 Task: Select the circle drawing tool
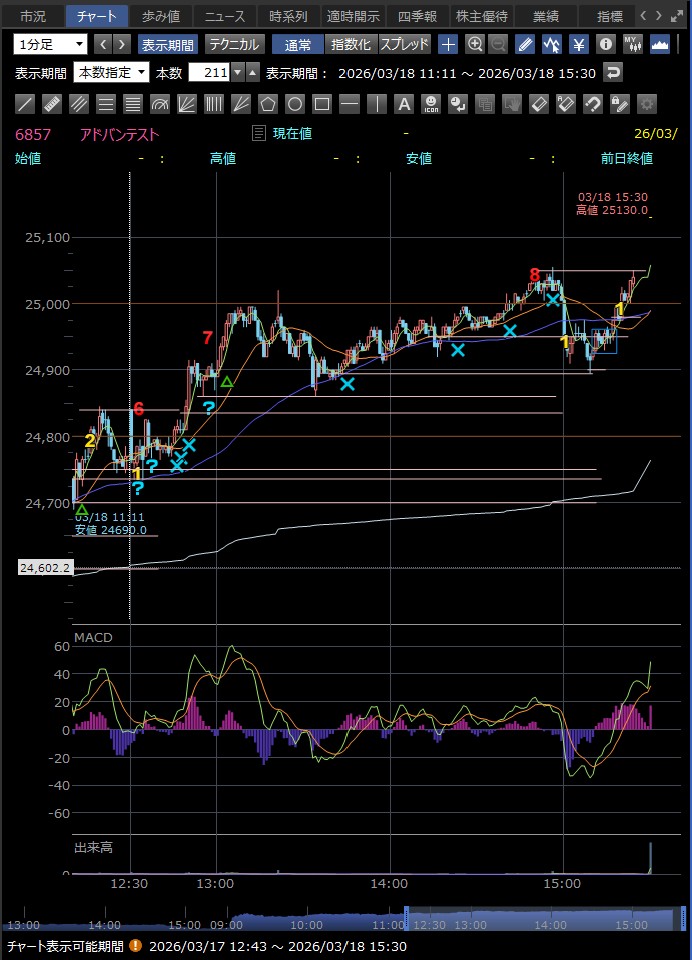(x=295, y=104)
